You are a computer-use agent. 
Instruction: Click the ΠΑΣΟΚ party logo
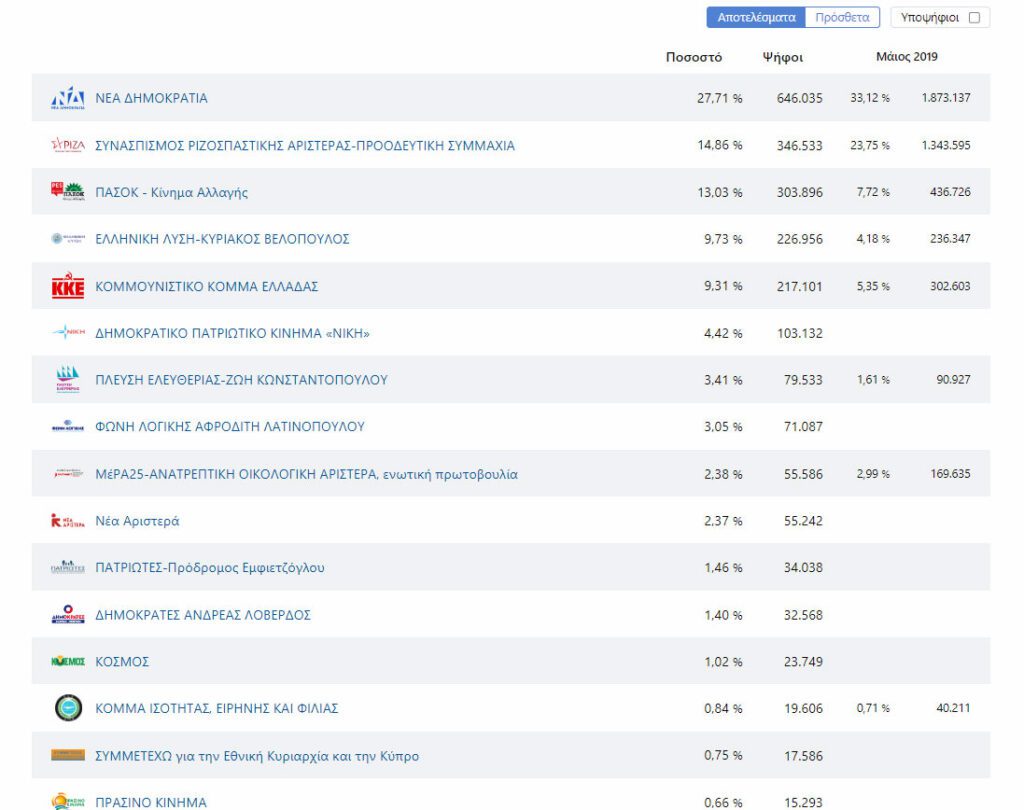(x=68, y=191)
